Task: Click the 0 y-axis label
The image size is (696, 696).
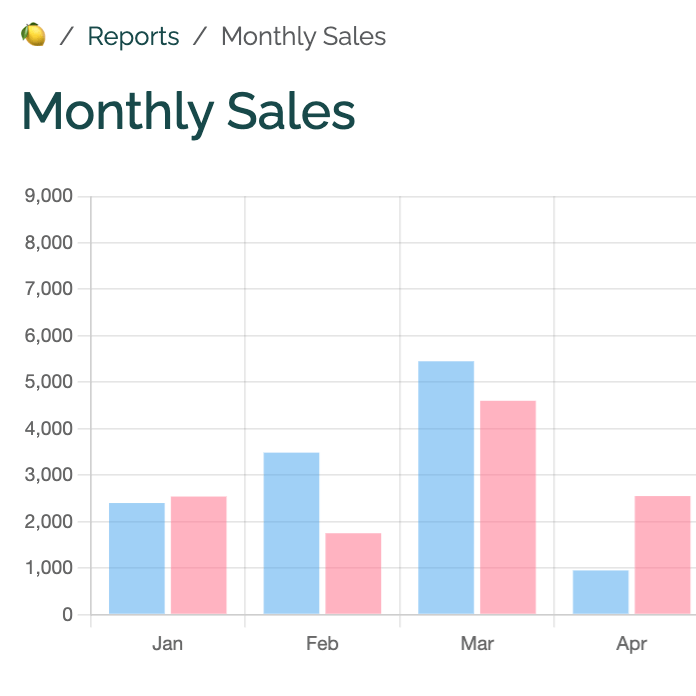Action: [x=68, y=615]
